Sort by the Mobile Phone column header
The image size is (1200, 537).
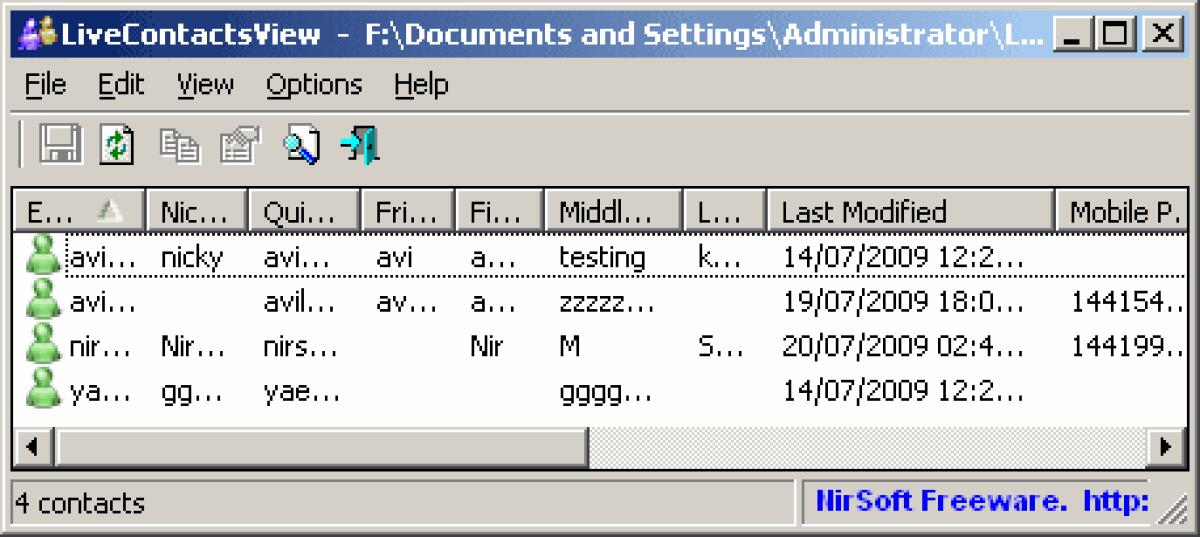[x=1121, y=211]
